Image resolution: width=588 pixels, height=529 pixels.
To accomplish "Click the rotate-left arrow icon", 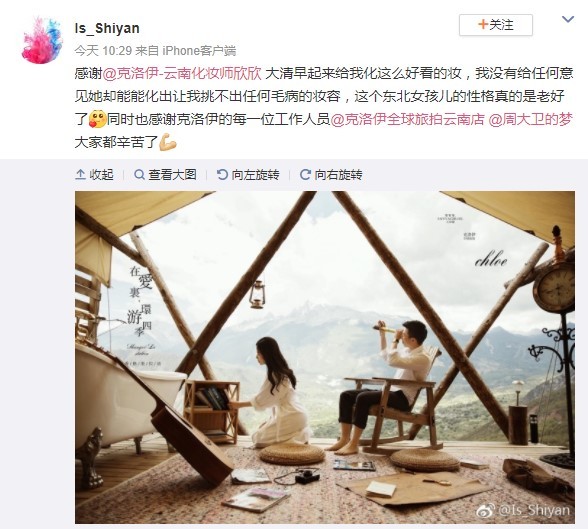I will tap(222, 174).
